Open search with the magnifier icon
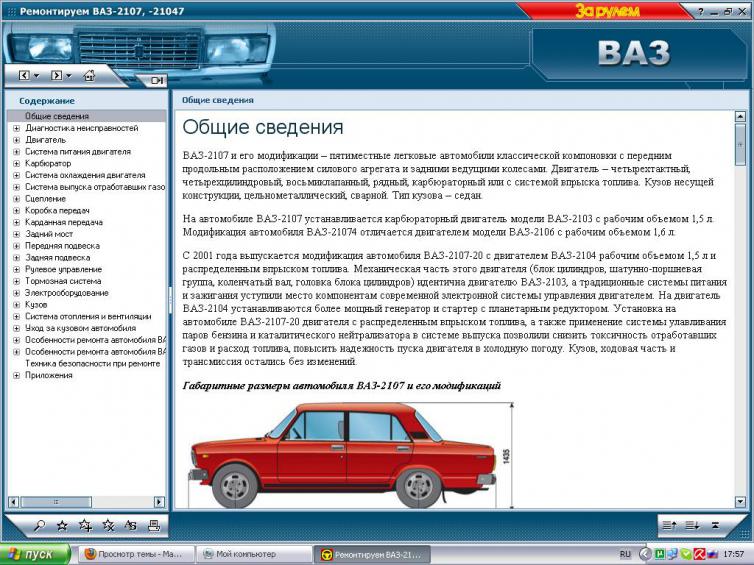754x565 pixels. click(39, 526)
